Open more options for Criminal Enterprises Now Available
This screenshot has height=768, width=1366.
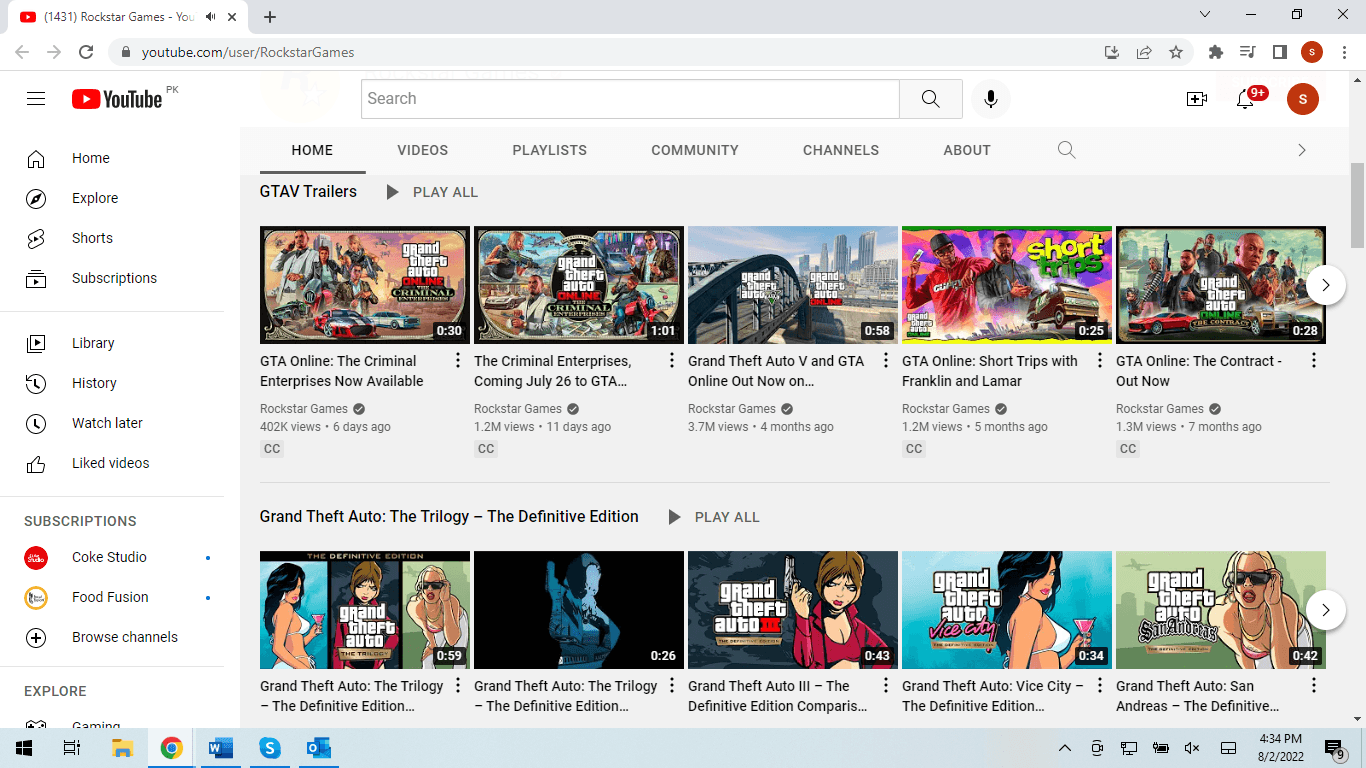click(458, 361)
